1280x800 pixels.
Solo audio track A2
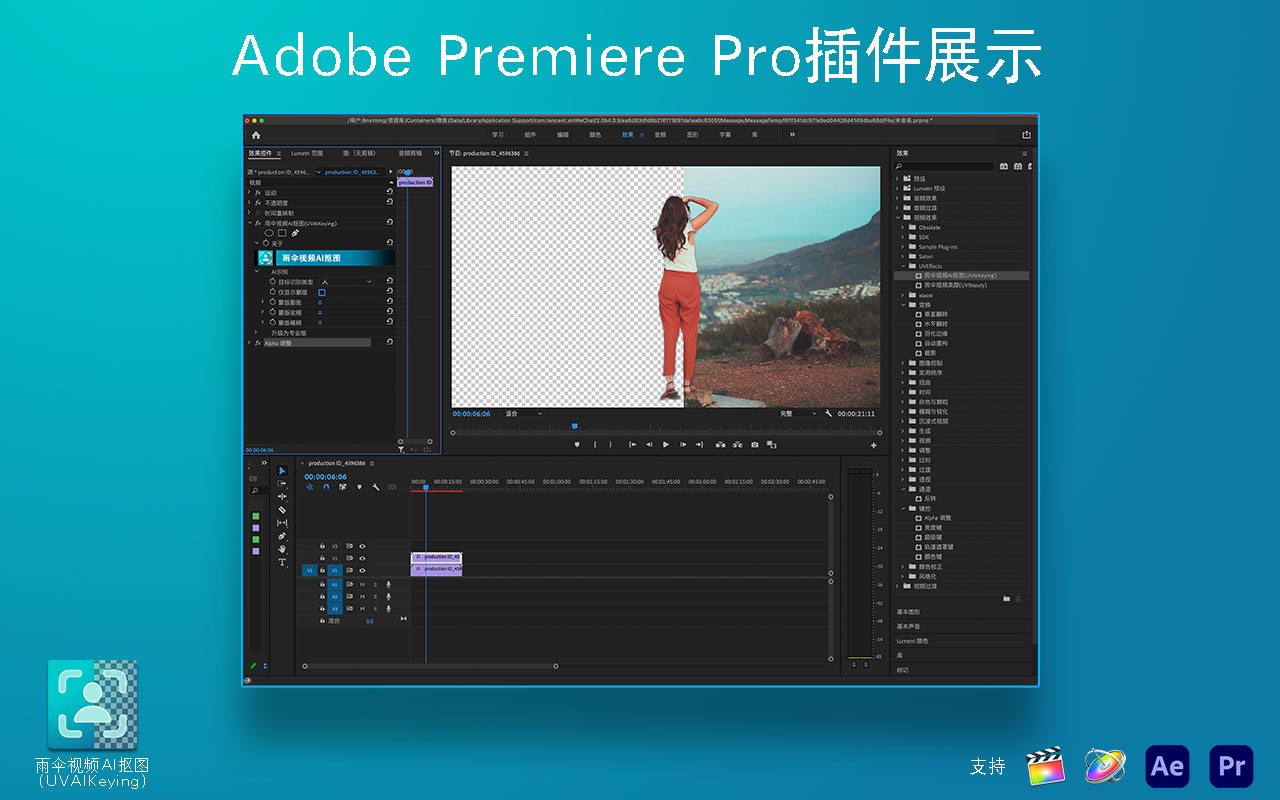375,596
